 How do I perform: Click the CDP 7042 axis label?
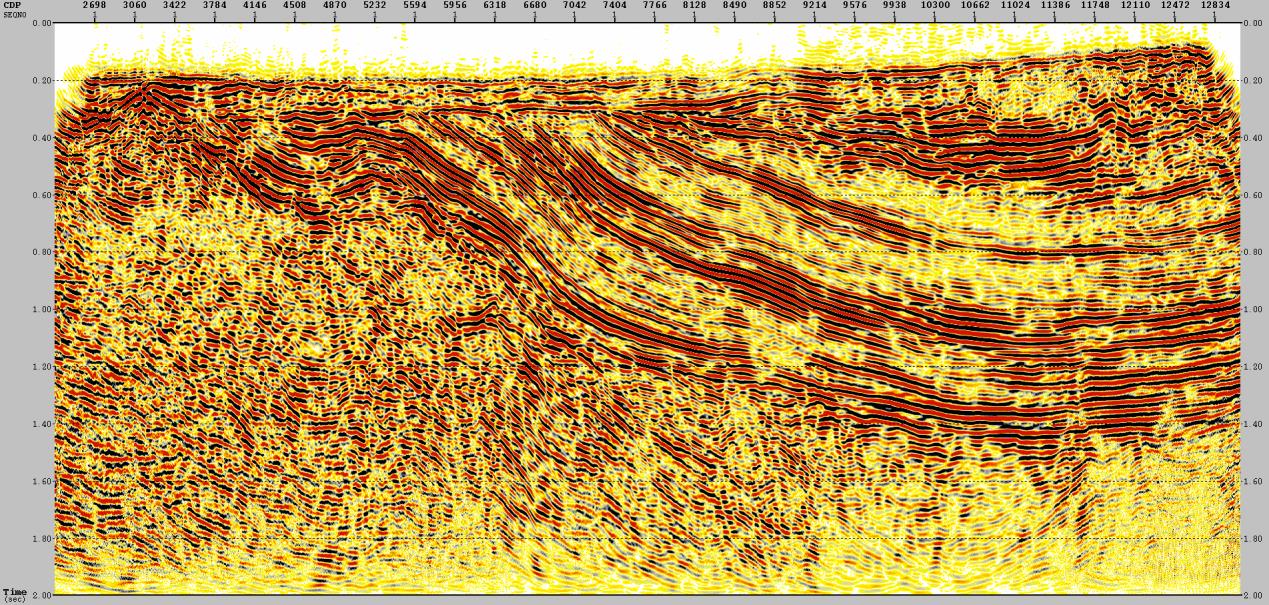tap(575, 5)
